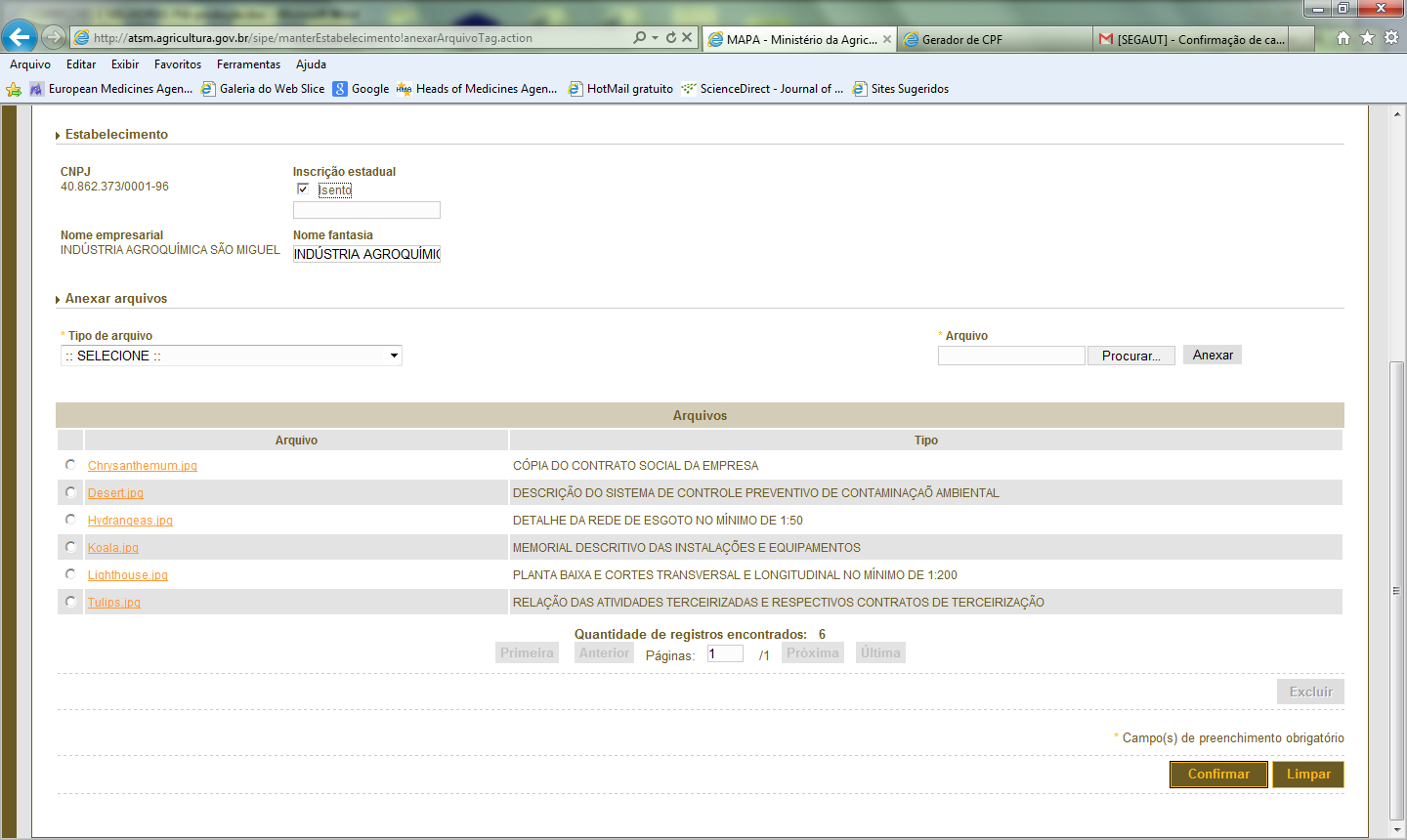Image resolution: width=1407 pixels, height=840 pixels.
Task: Open HotMail gratuito bookmark
Action: tap(620, 89)
